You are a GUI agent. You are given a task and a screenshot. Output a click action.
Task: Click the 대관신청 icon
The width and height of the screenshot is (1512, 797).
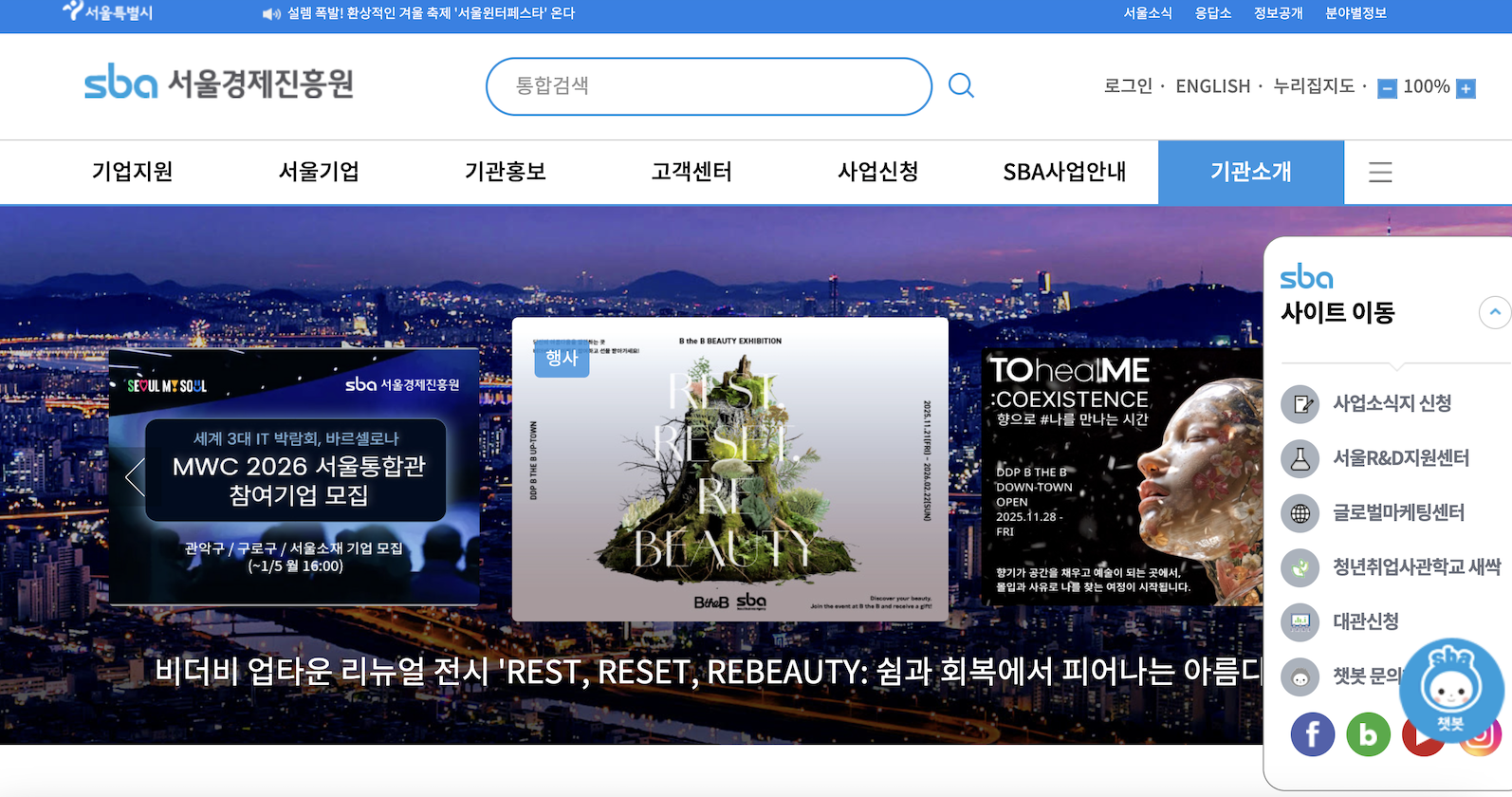click(x=1300, y=622)
